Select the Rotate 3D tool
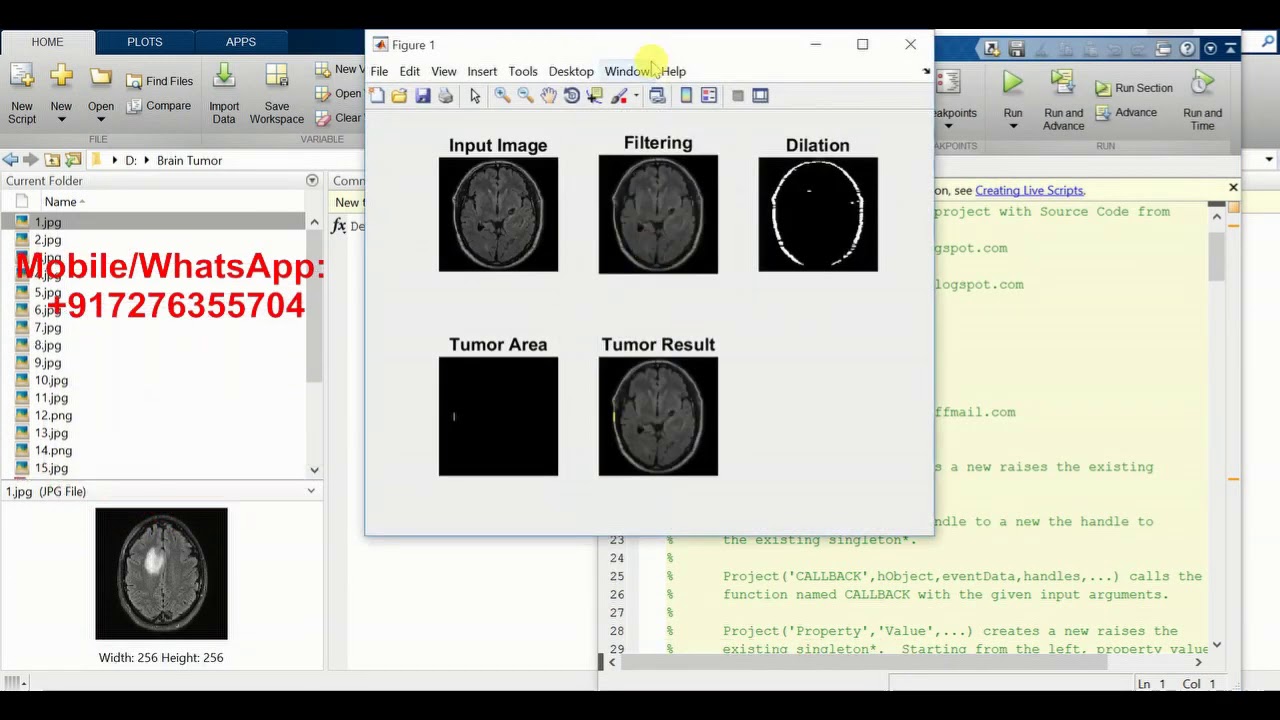Screen dimensions: 1280x720 click(571, 95)
